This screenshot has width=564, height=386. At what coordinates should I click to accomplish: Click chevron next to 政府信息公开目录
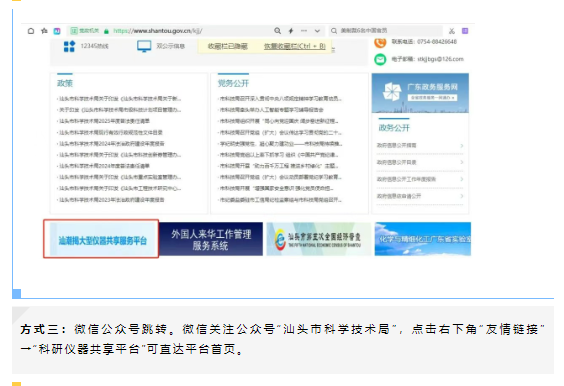point(461,162)
